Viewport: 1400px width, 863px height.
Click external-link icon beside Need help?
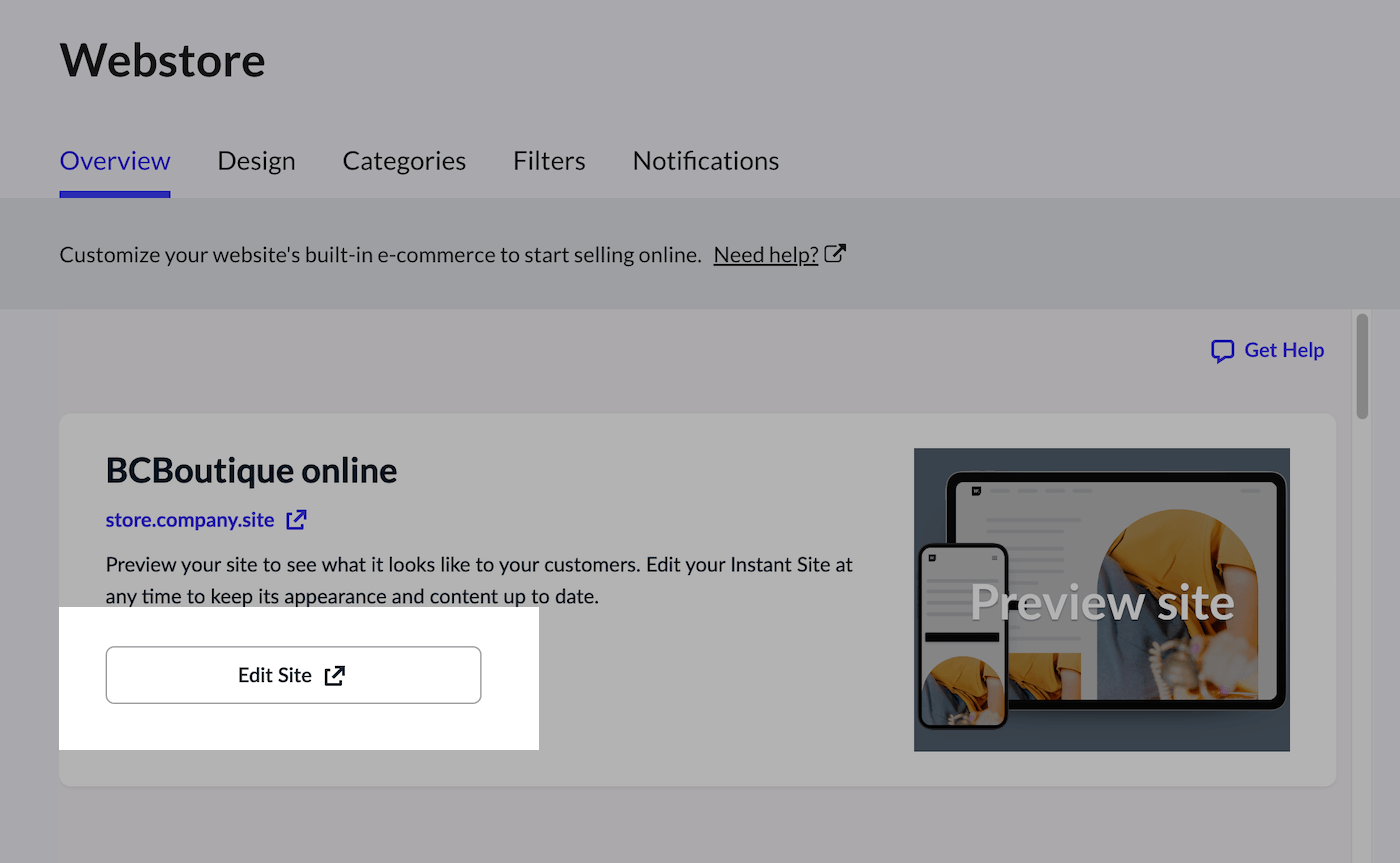tap(835, 254)
